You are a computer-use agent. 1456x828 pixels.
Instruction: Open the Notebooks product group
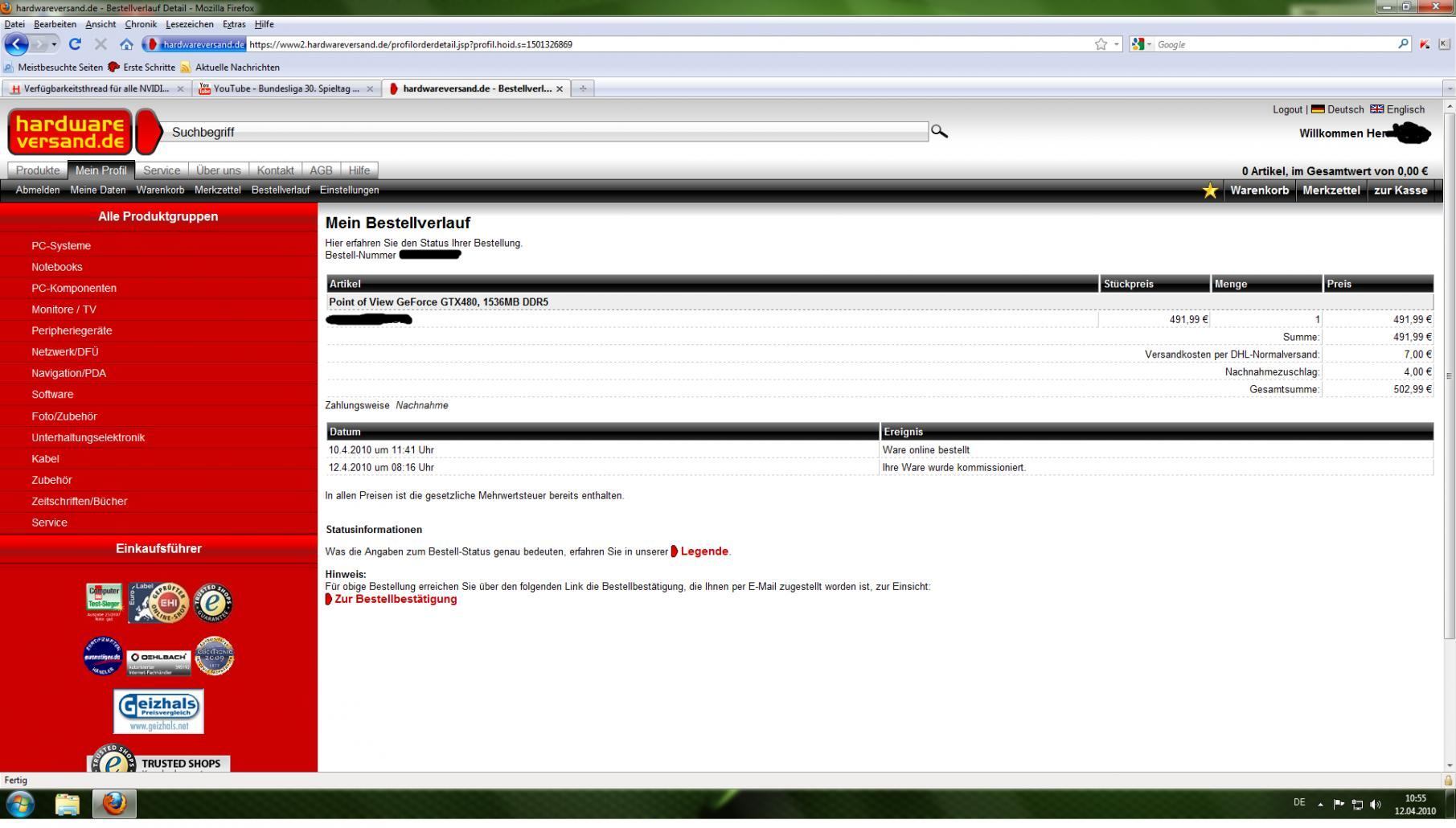[x=57, y=267]
